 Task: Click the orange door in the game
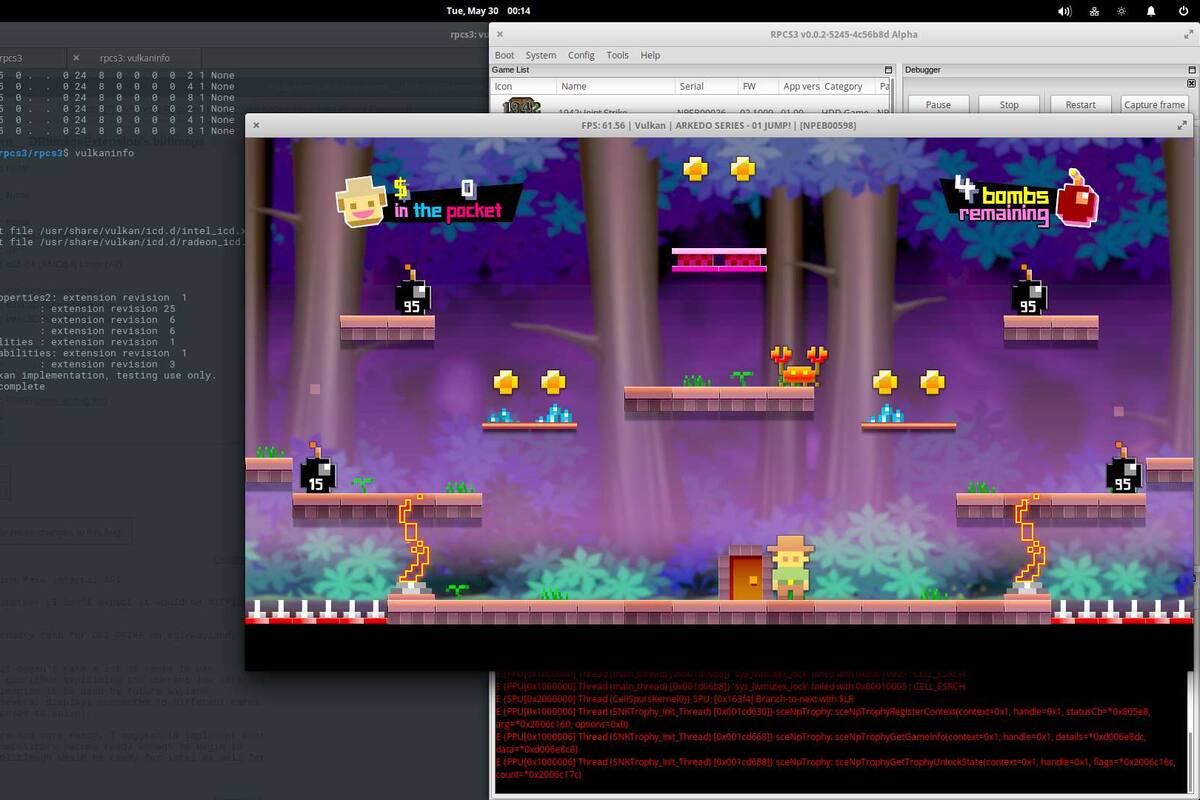click(744, 575)
